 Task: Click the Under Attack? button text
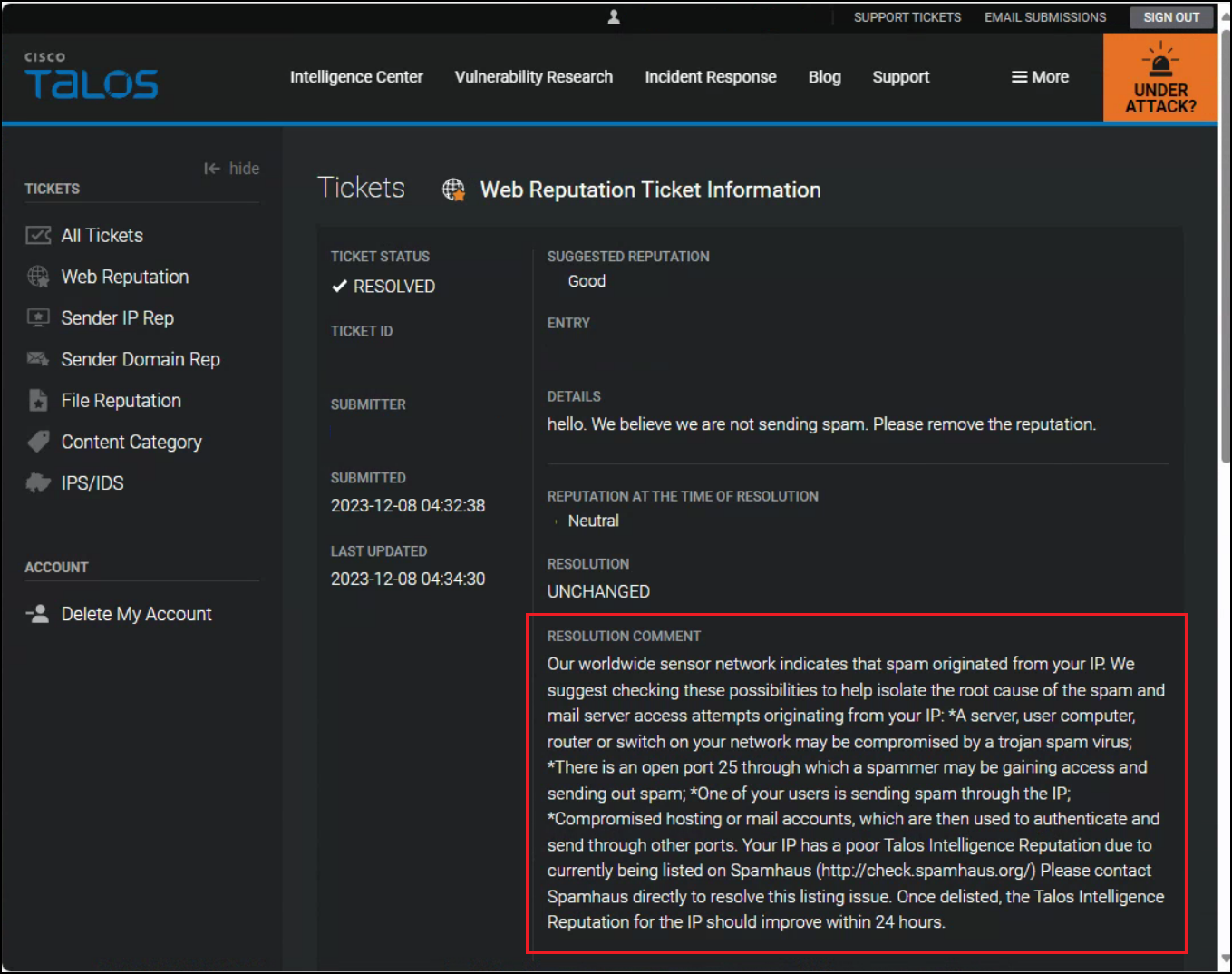point(1160,98)
